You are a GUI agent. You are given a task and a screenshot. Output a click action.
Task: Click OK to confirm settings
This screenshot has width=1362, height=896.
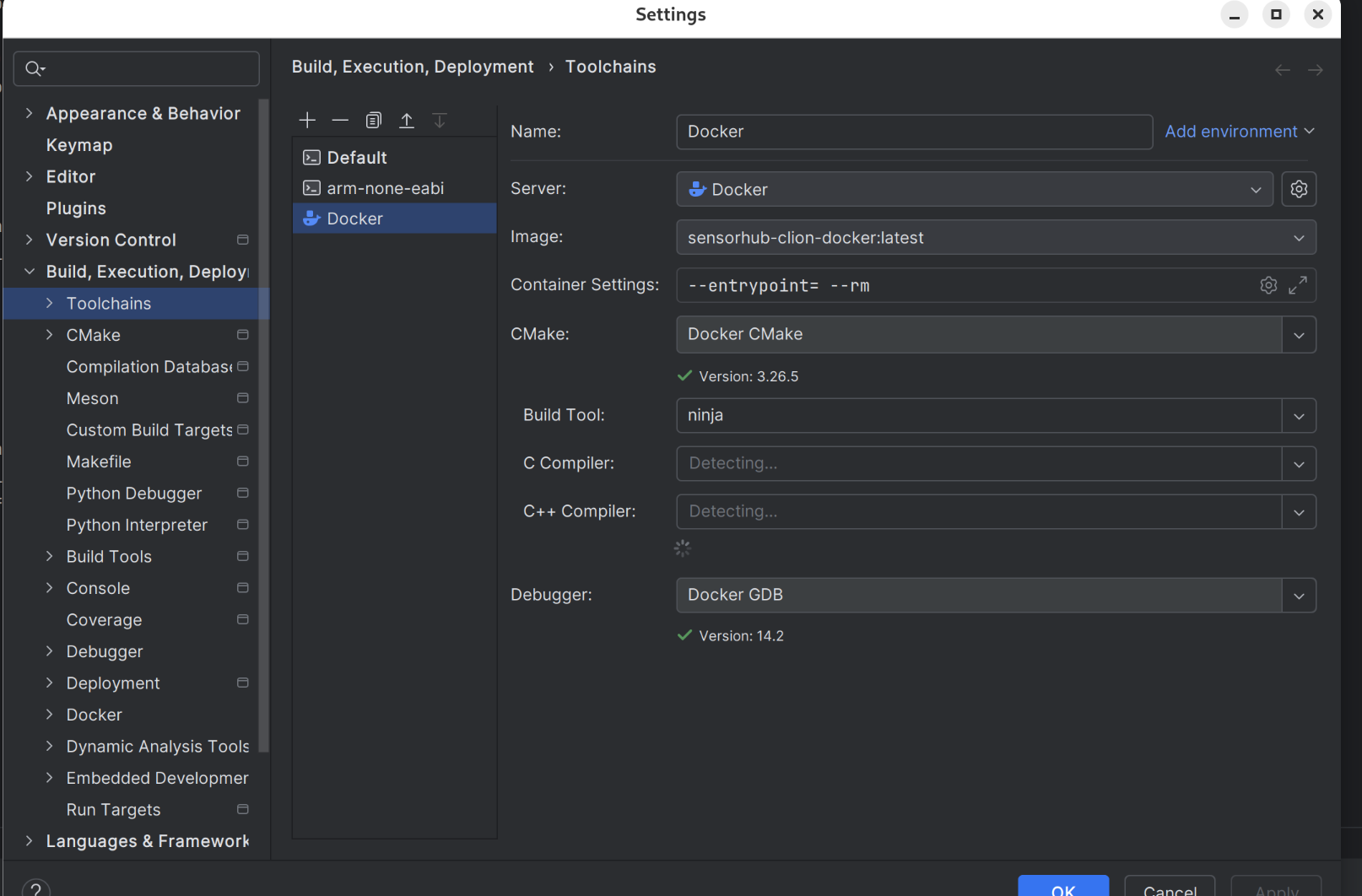tap(1063, 888)
